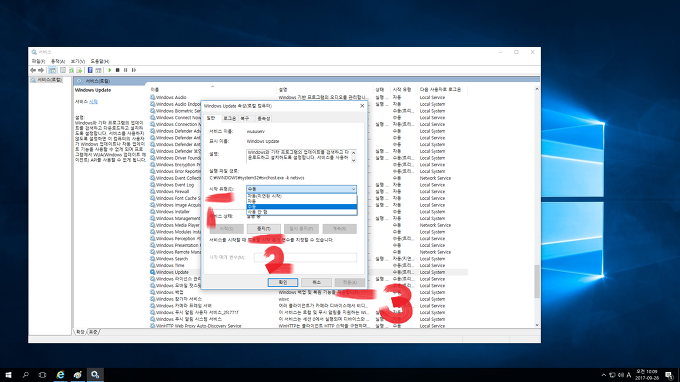
Task: Click the green Start Service play icon
Action: point(110,70)
